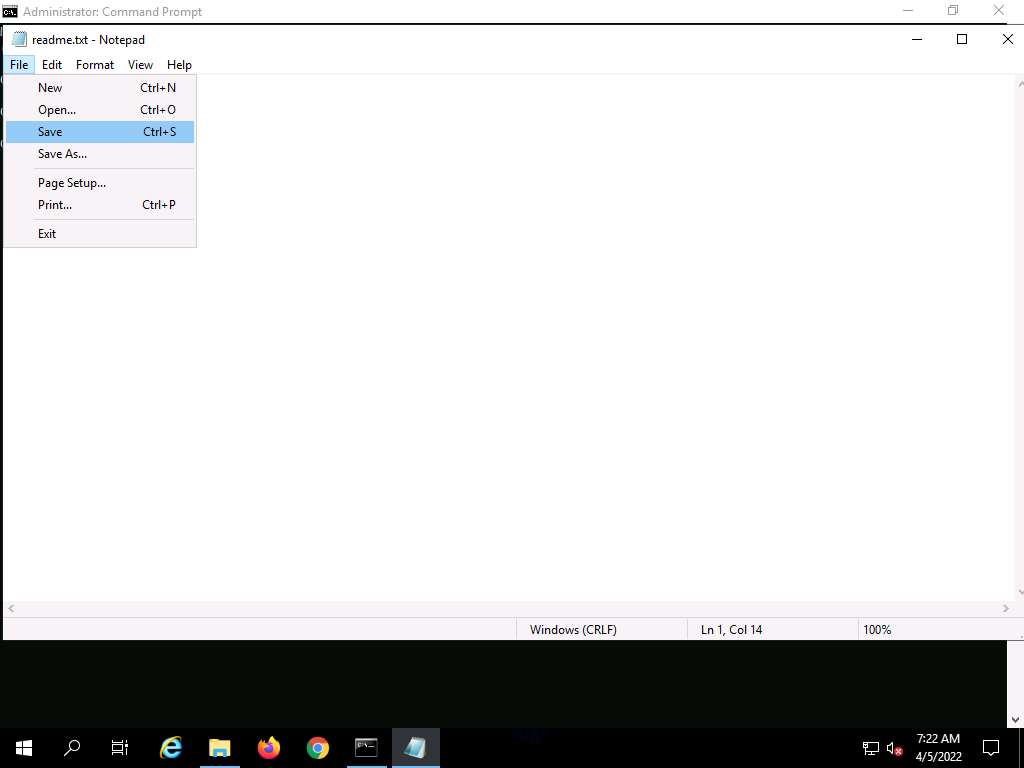Open Google Chrome from the taskbar
This screenshot has width=1024, height=768.
[317, 747]
